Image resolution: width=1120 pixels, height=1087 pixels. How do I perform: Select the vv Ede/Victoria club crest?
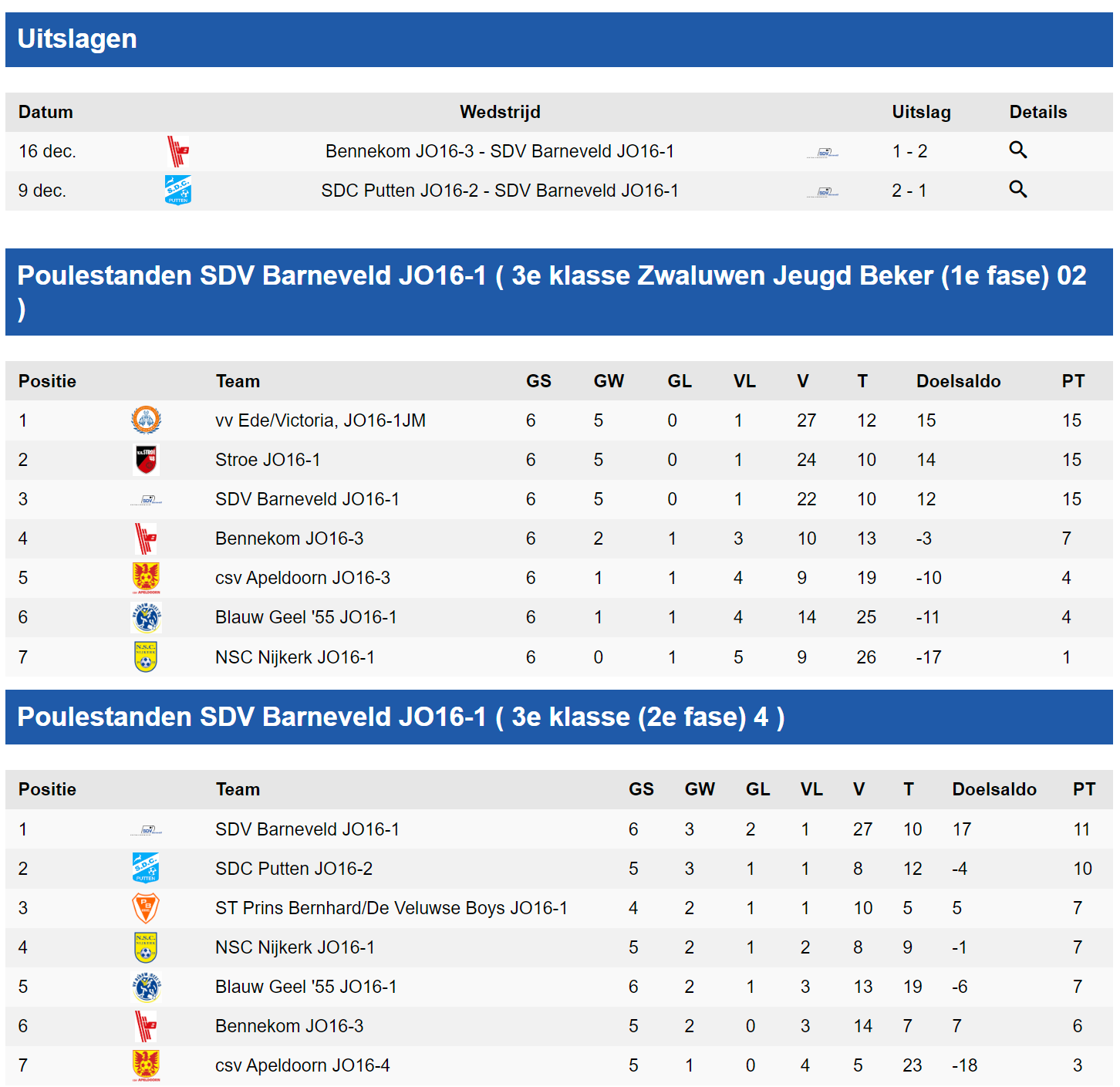pyautogui.click(x=147, y=420)
